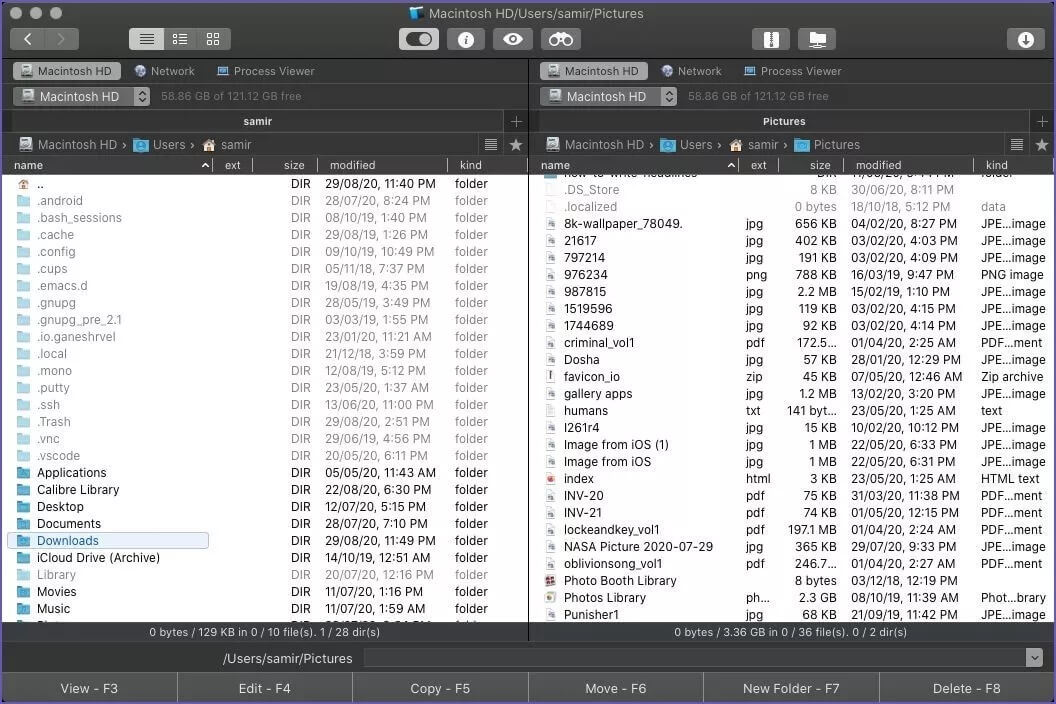The height and width of the screenshot is (704, 1056).
Task: Select the Desktop folder icon
Action: [24, 507]
